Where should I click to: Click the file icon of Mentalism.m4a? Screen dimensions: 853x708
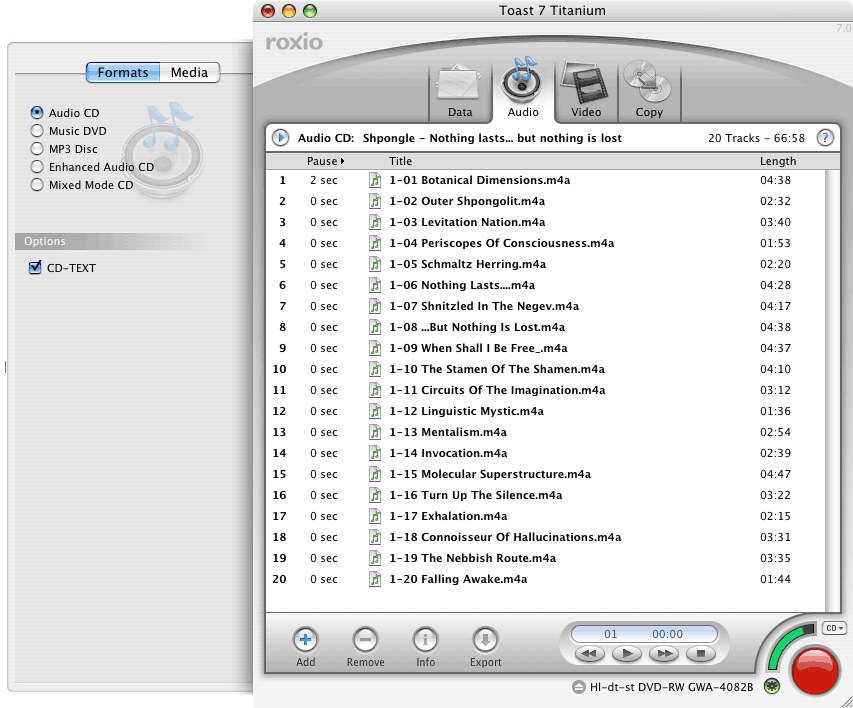[375, 432]
